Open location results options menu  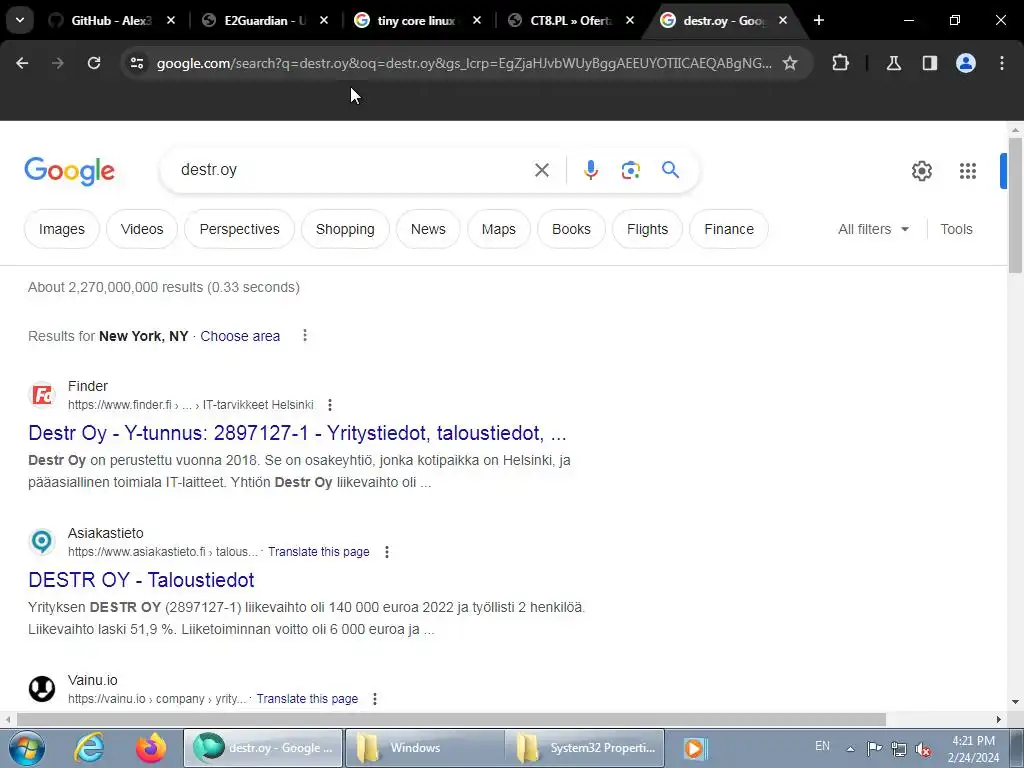coord(304,336)
